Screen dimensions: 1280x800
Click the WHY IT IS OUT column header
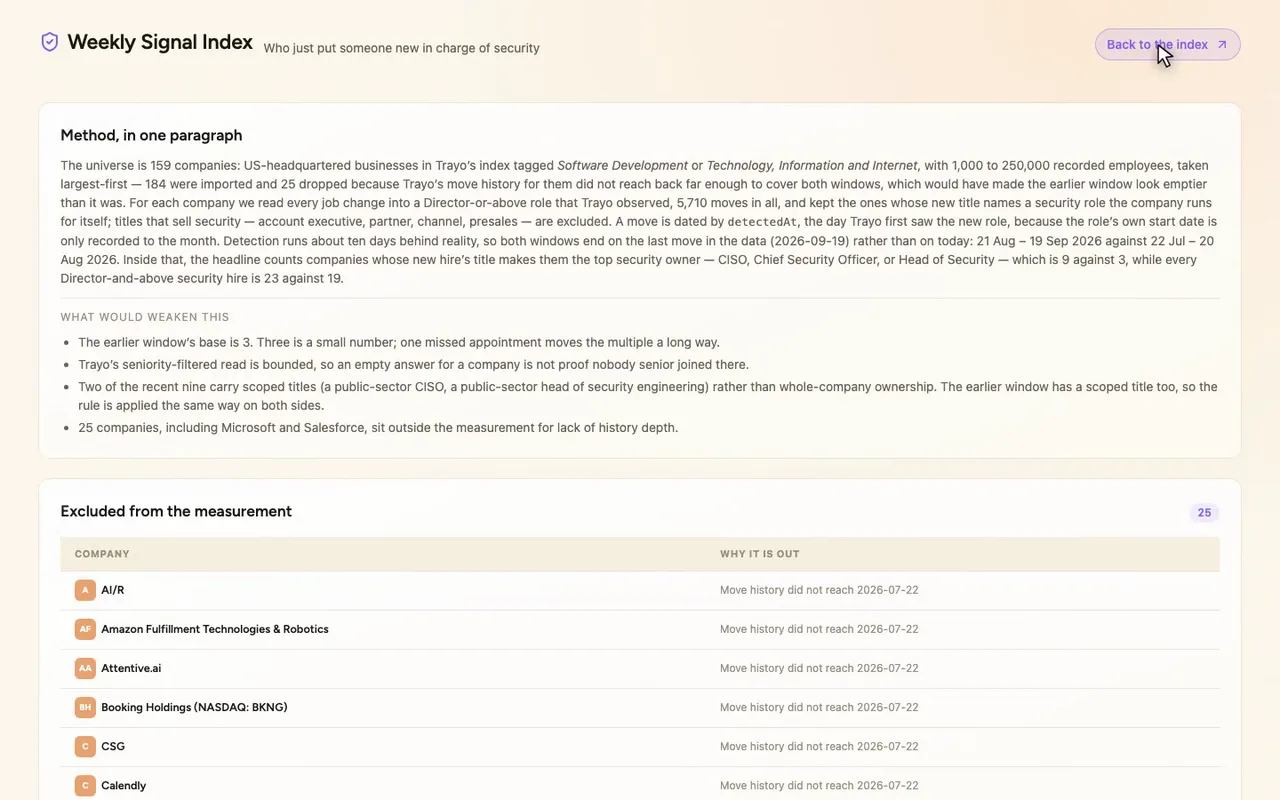(760, 554)
